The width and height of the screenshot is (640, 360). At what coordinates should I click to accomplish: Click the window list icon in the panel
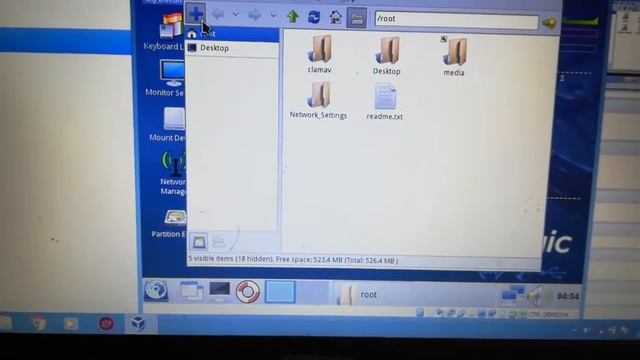(x=191, y=291)
